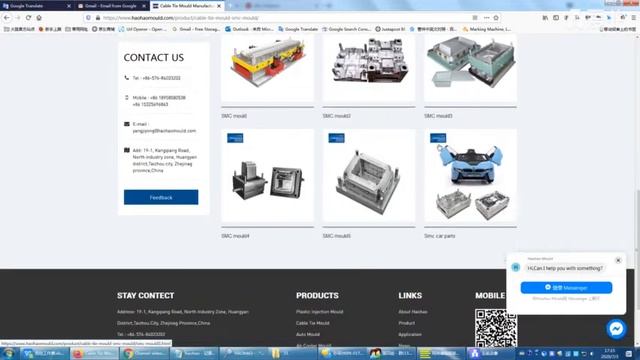Close the Cable Tie Mould tab

pos(219,6)
